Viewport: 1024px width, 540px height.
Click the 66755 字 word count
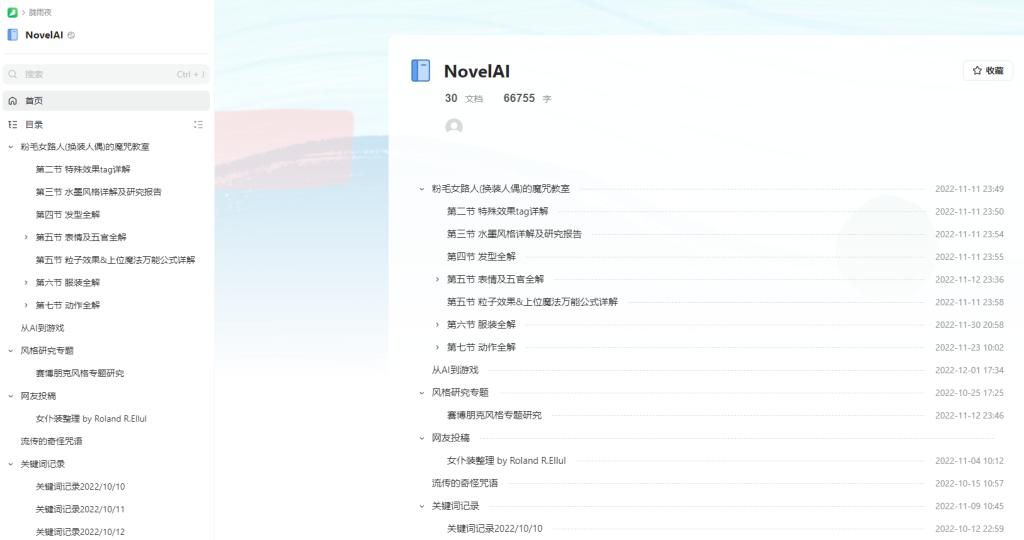pos(527,99)
